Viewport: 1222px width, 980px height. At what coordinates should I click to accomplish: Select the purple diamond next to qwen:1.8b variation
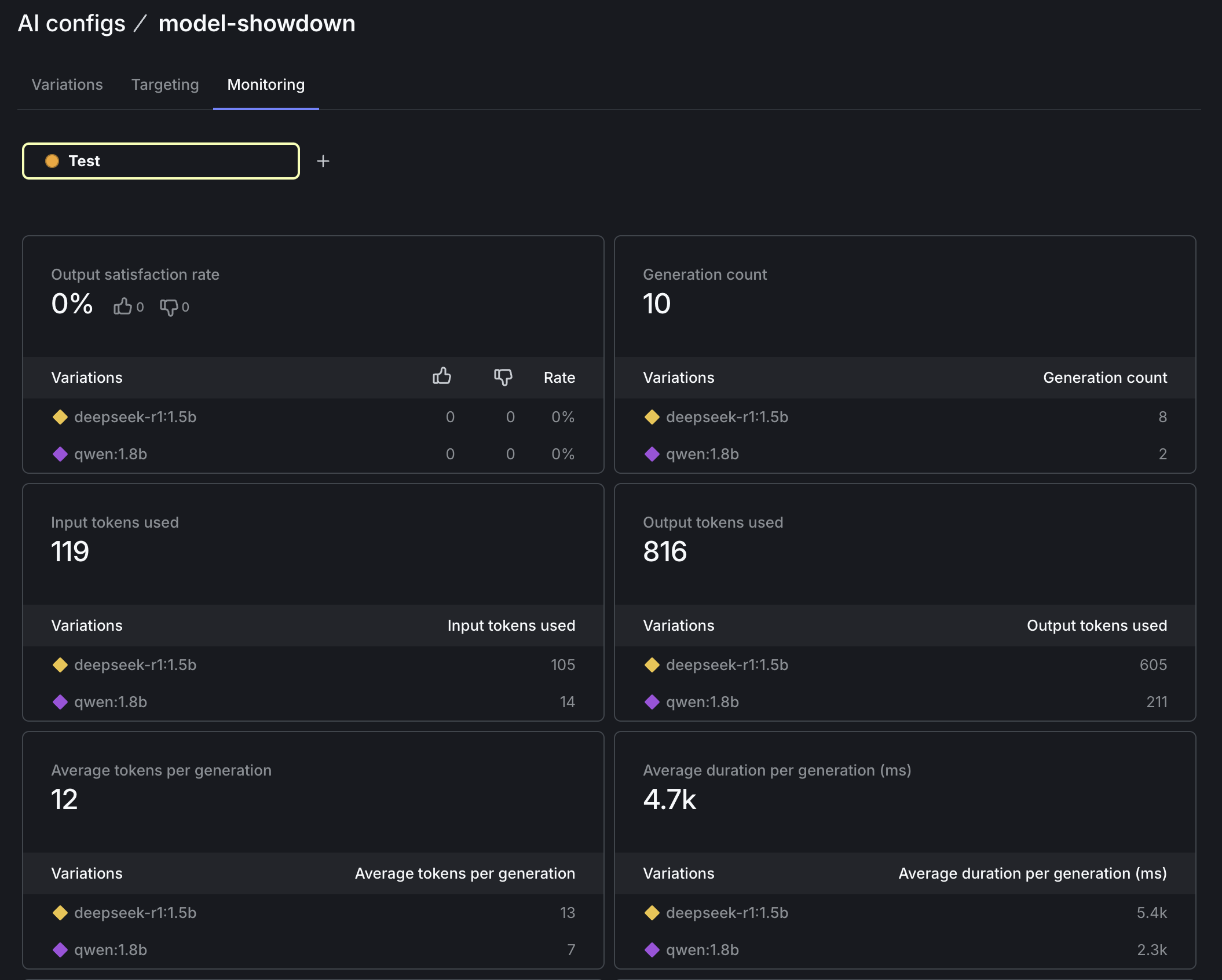pyautogui.click(x=60, y=454)
